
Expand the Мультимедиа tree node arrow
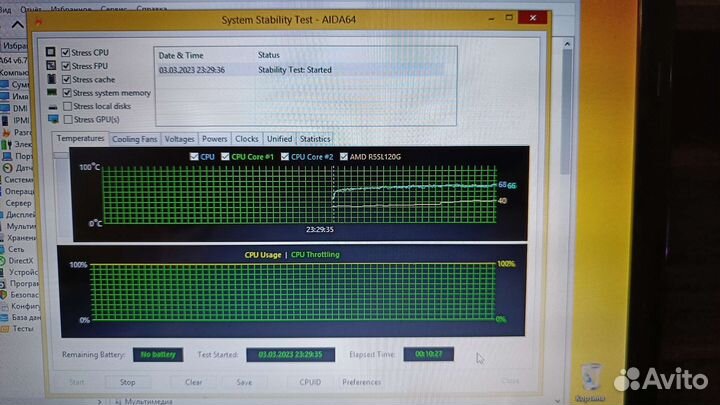(100, 402)
